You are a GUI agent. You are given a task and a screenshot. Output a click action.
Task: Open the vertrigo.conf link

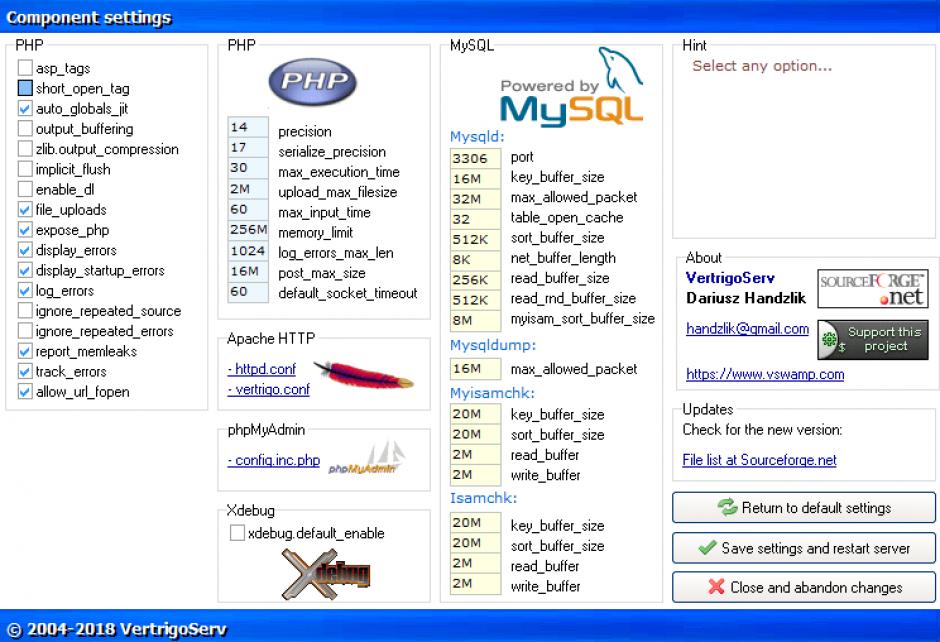[x=269, y=390]
